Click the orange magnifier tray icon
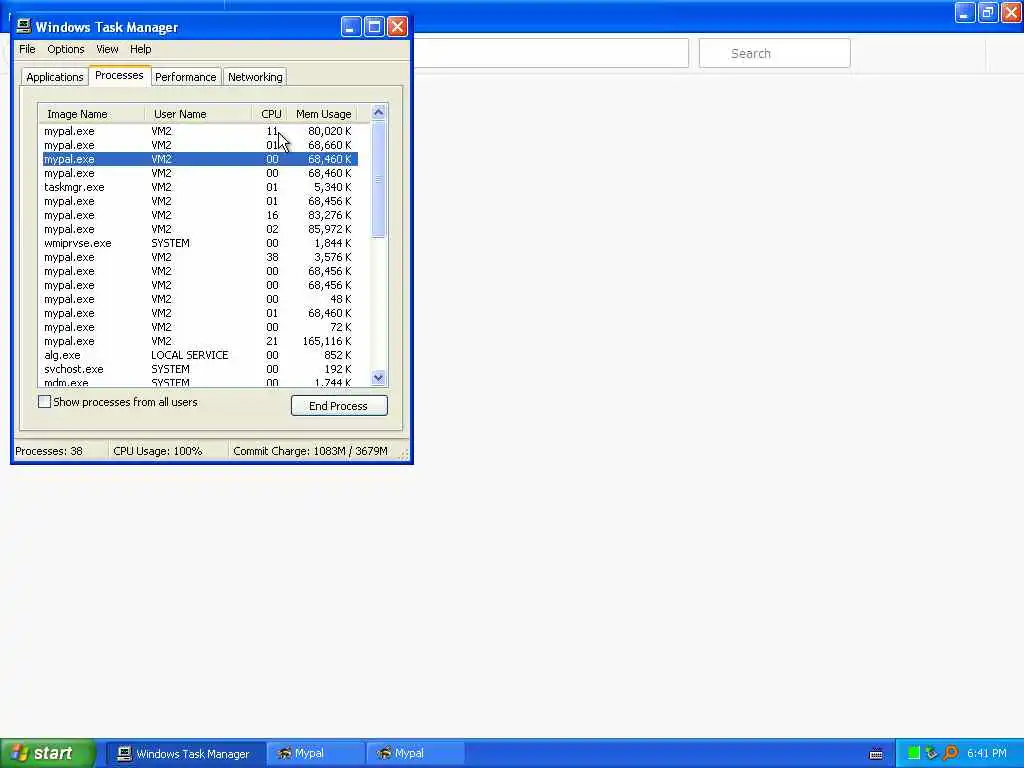 coord(950,753)
